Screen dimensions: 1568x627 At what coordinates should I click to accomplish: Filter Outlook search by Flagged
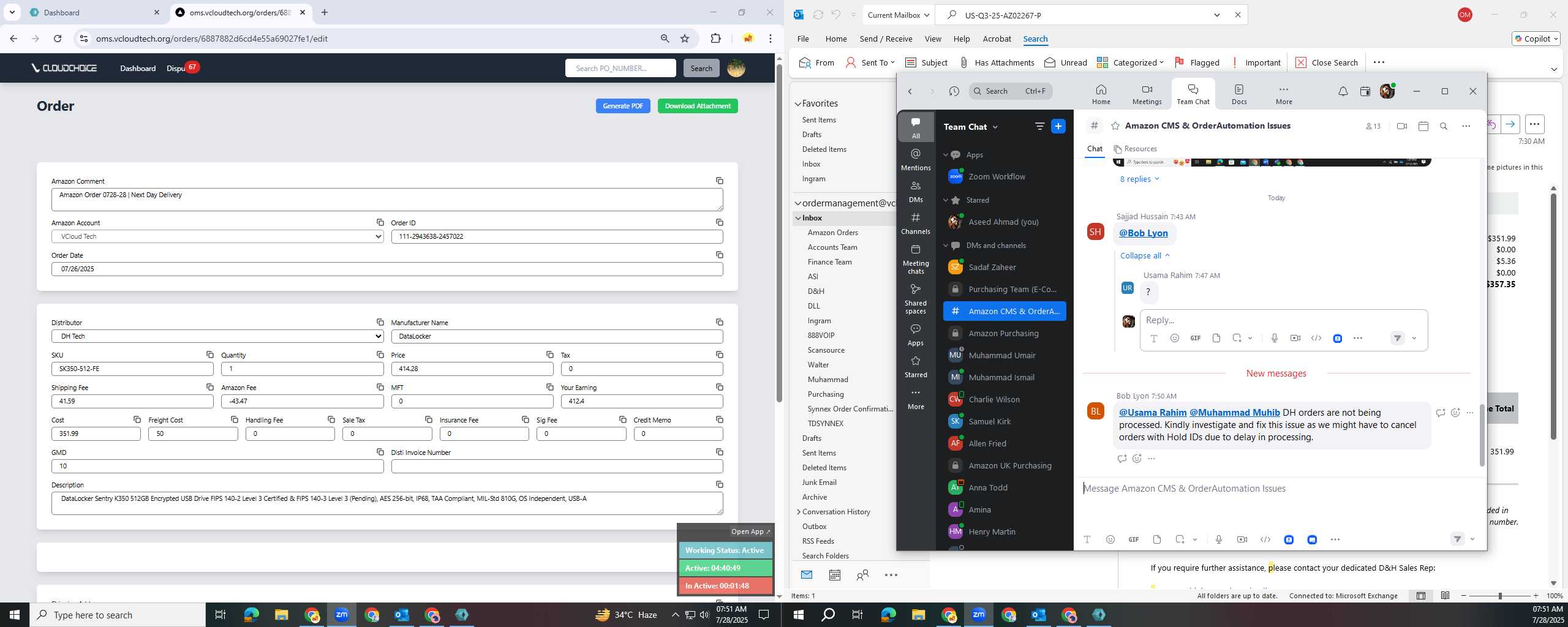tap(1197, 62)
